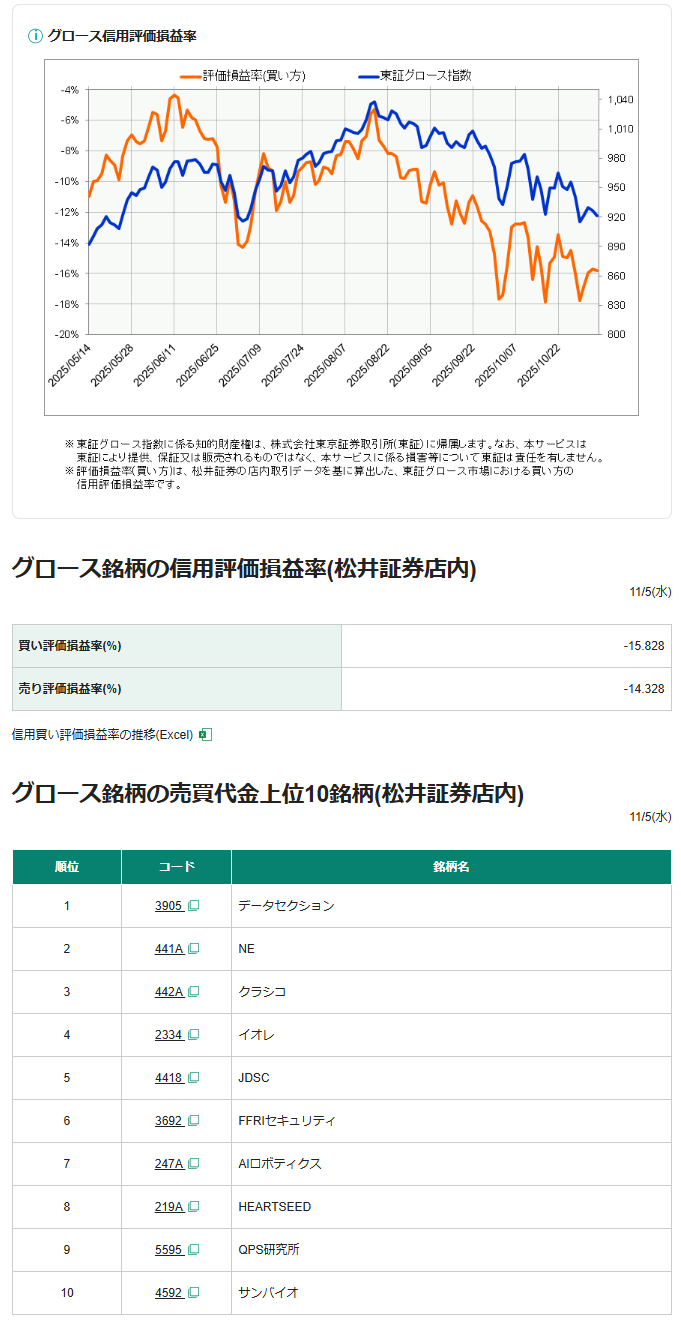Click the コード column header

(176, 867)
